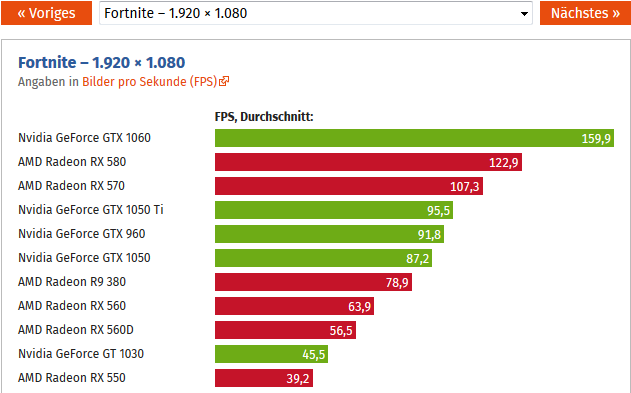Screen dimensions: 631x393
Task: Go to next chart with Nächstes button
Action: click(586, 13)
